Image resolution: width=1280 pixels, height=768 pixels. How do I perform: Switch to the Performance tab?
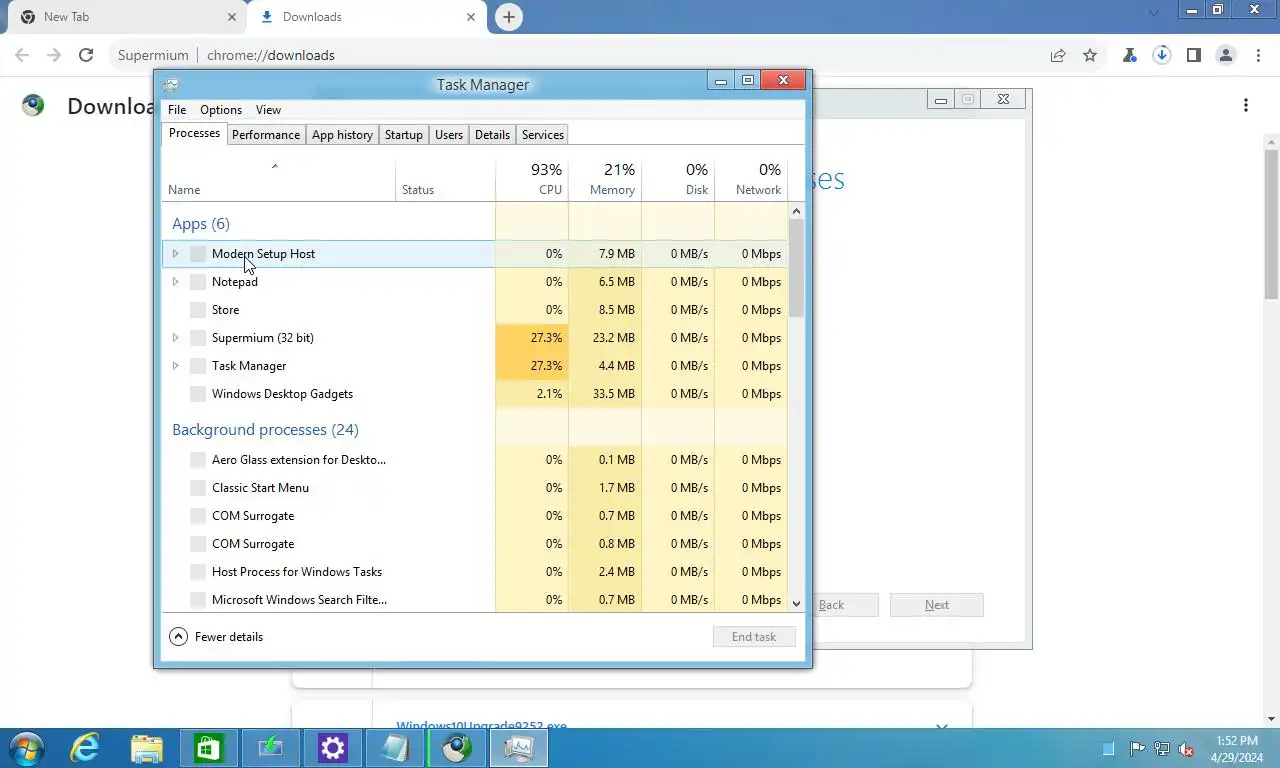[266, 135]
